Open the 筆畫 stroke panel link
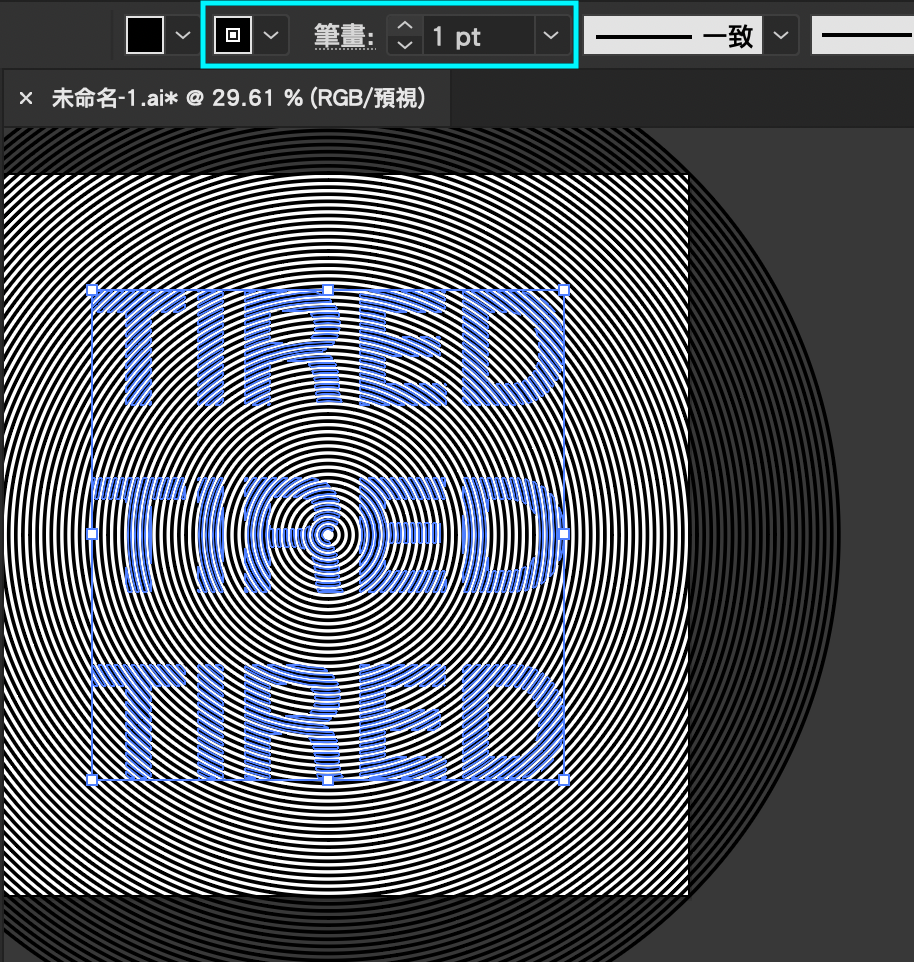This screenshot has width=914, height=962. click(344, 36)
